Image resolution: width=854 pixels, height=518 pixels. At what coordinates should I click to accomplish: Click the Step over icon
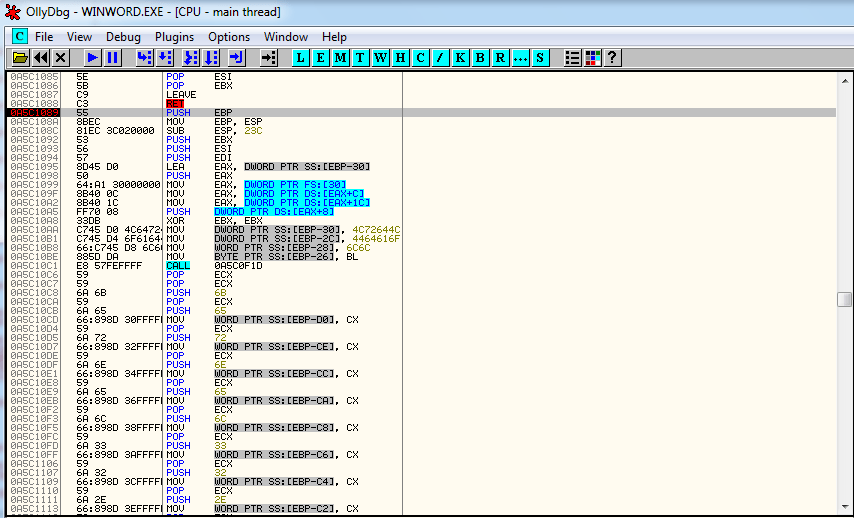click(x=164, y=57)
